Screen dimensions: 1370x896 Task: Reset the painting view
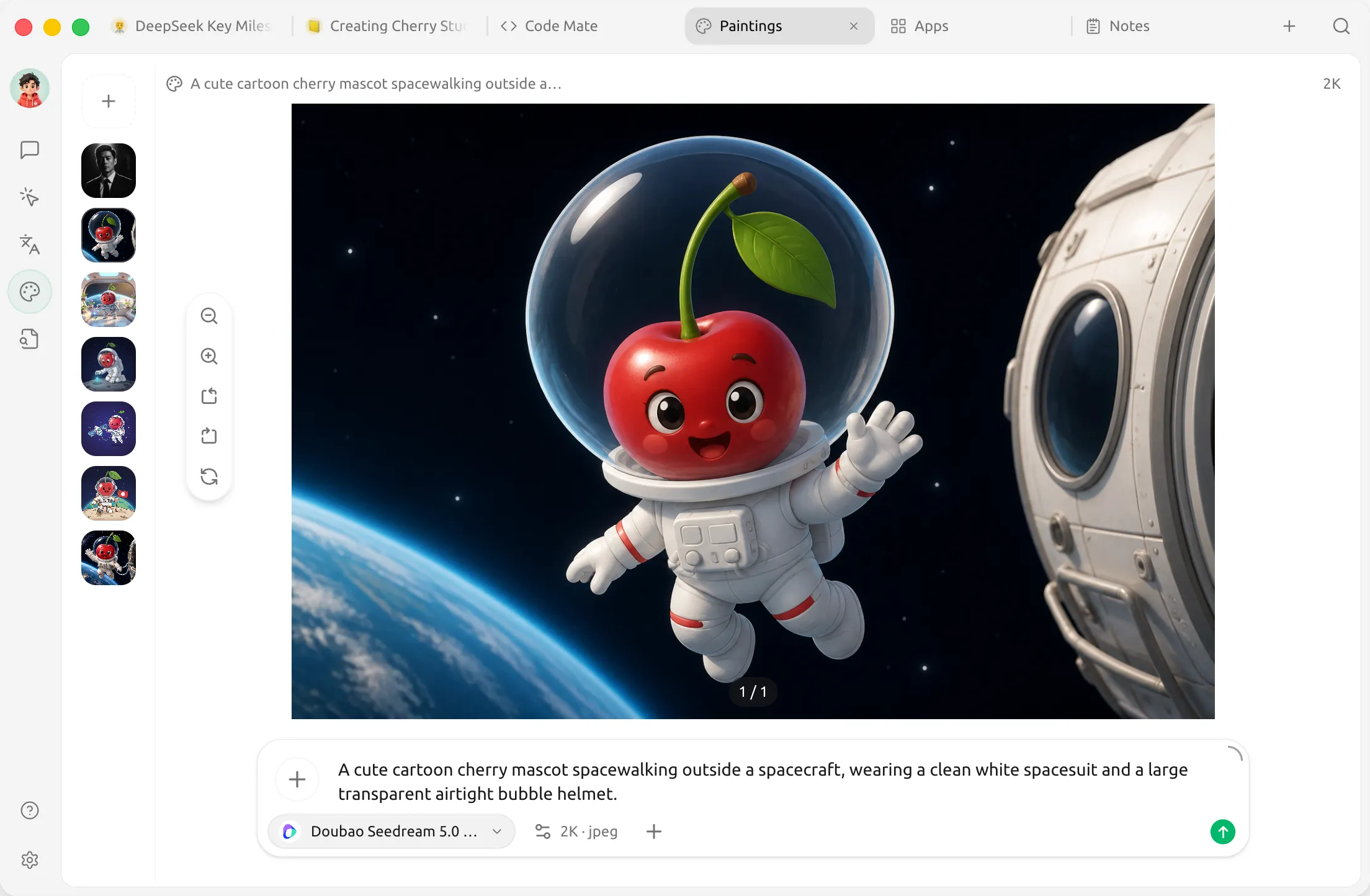coord(209,477)
